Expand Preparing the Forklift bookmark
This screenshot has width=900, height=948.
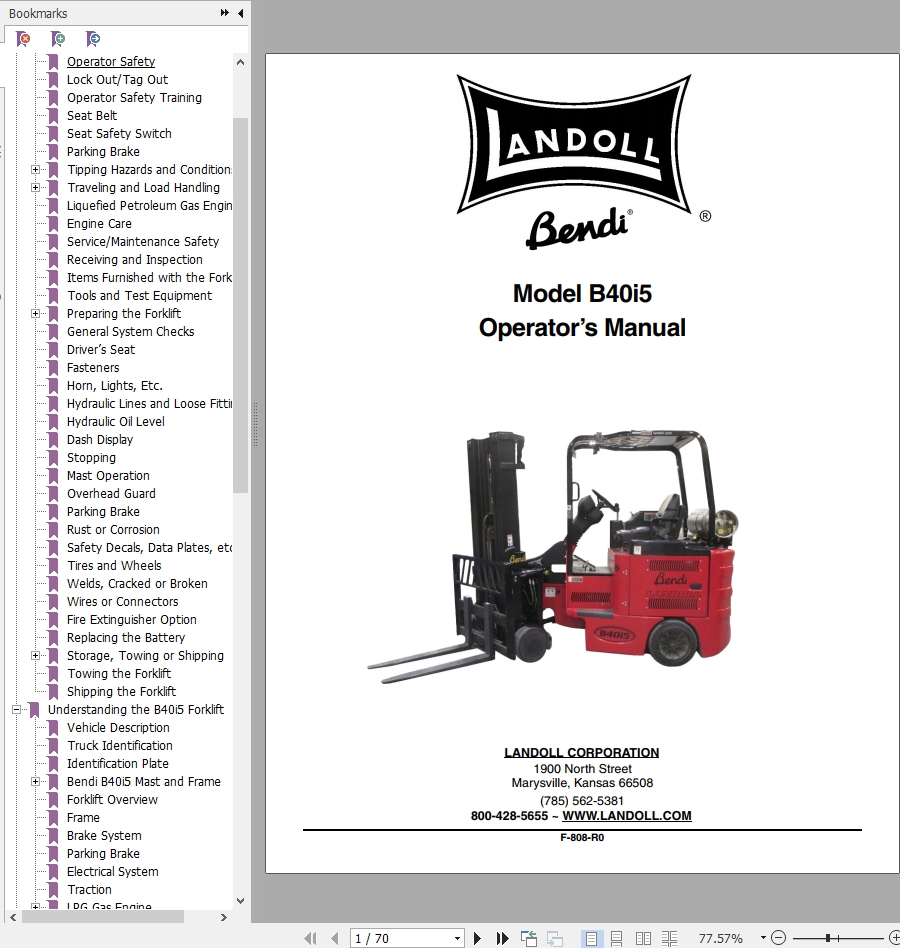click(35, 314)
